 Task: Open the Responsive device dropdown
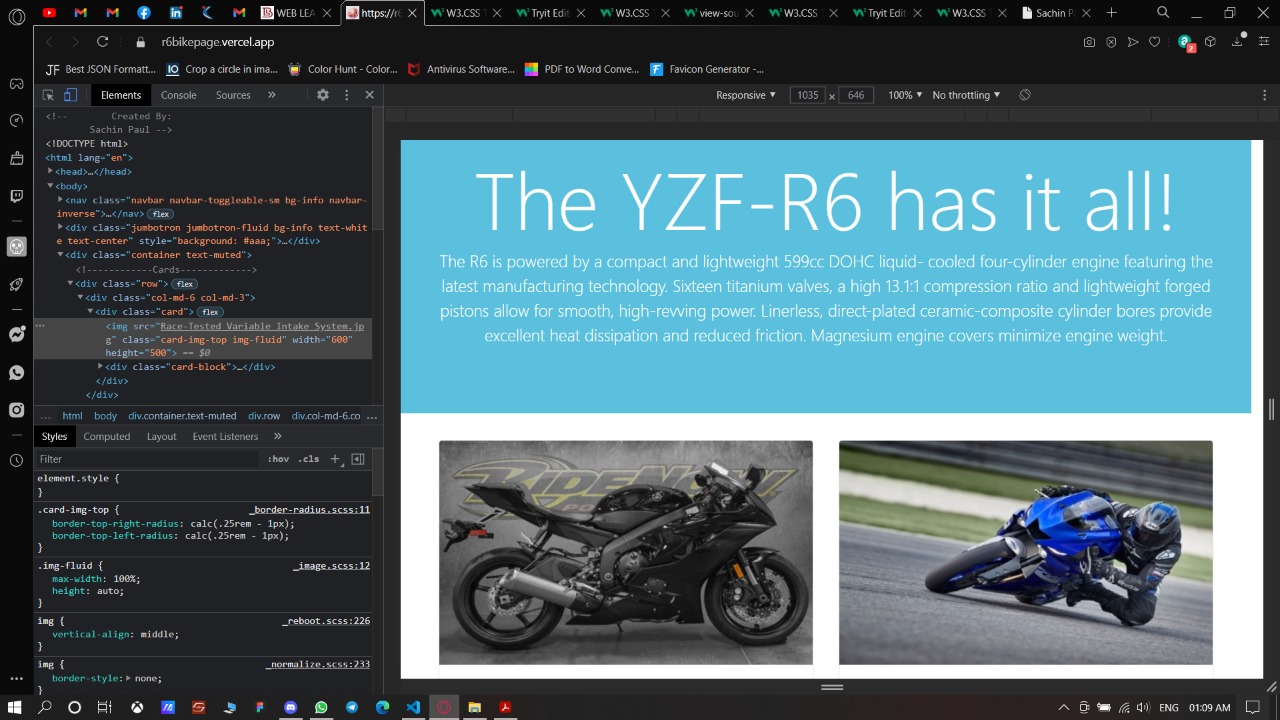point(746,95)
